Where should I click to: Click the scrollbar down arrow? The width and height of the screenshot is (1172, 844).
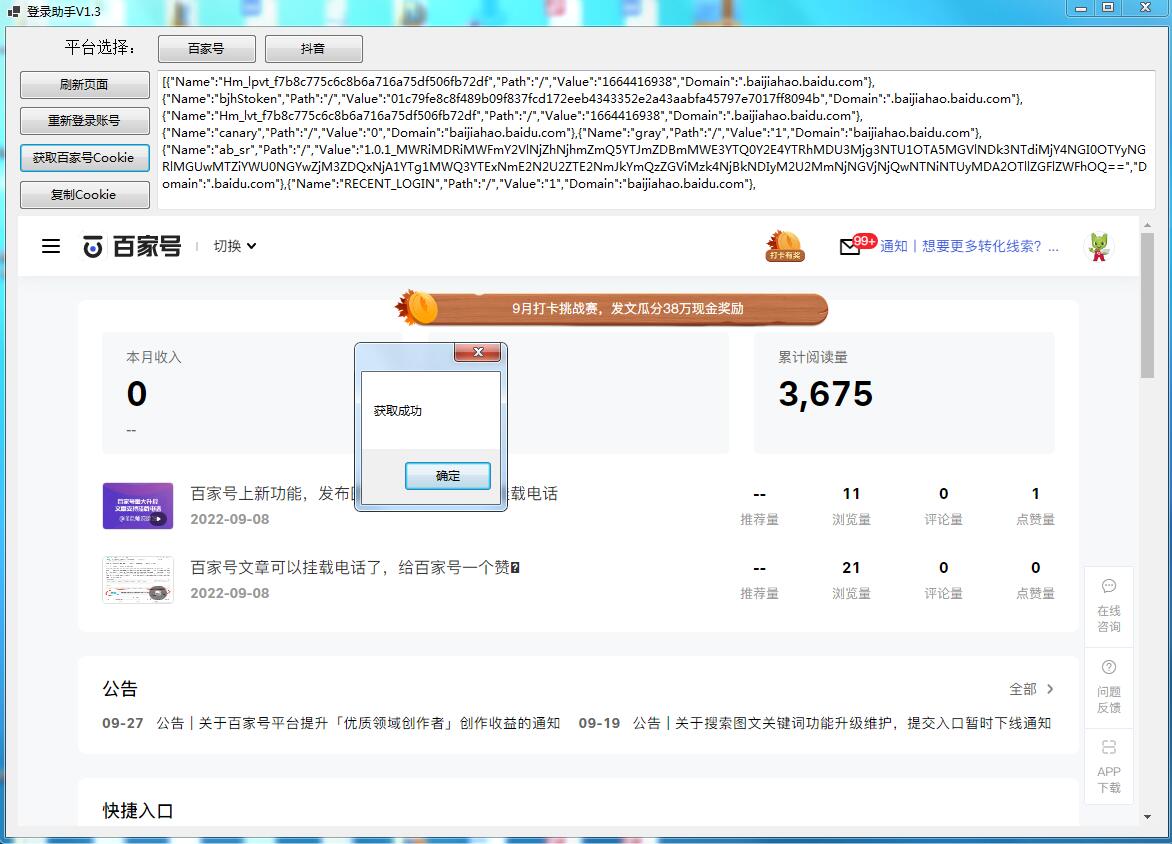[1147, 817]
